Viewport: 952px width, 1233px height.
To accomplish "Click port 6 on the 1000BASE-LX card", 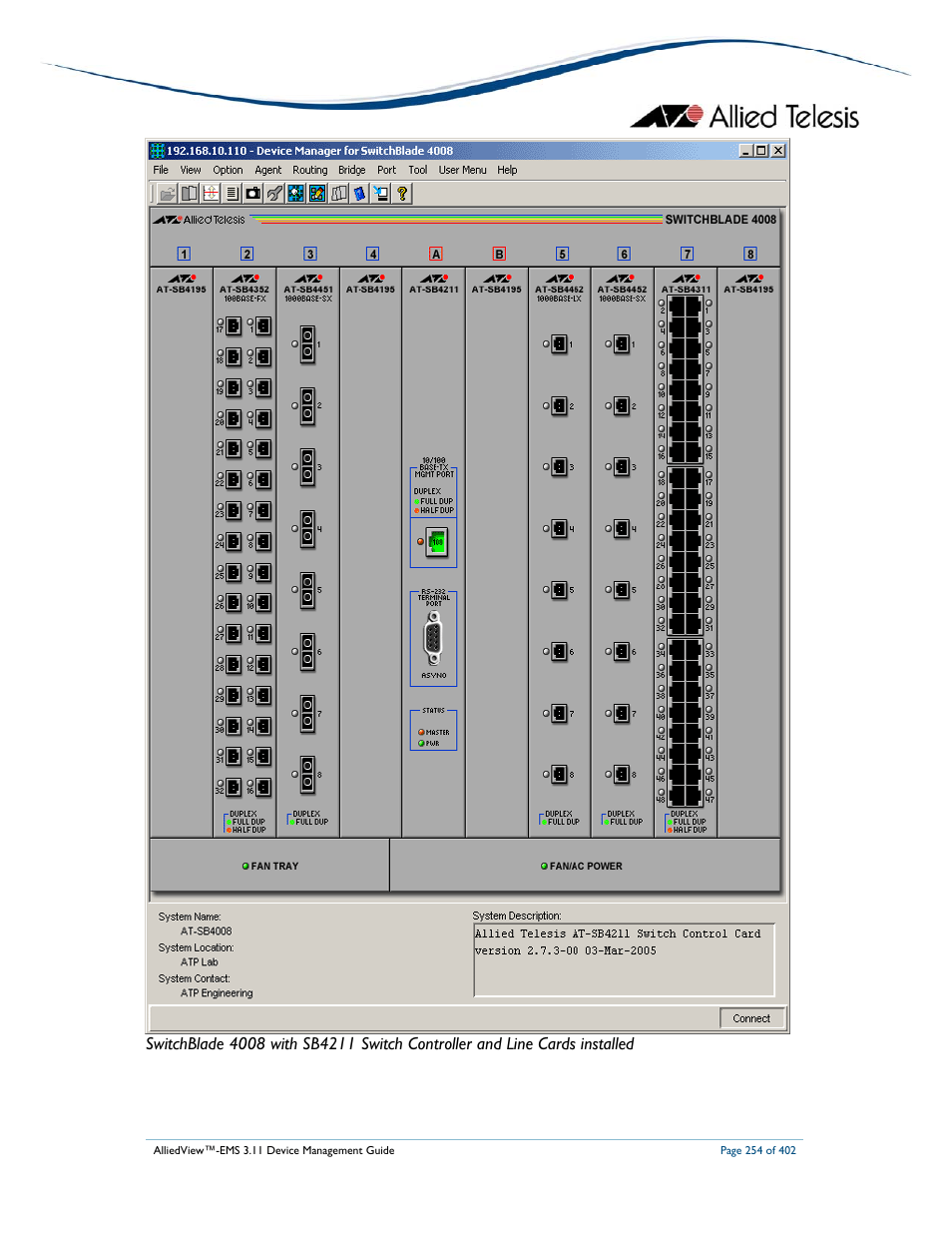I will (x=560, y=651).
